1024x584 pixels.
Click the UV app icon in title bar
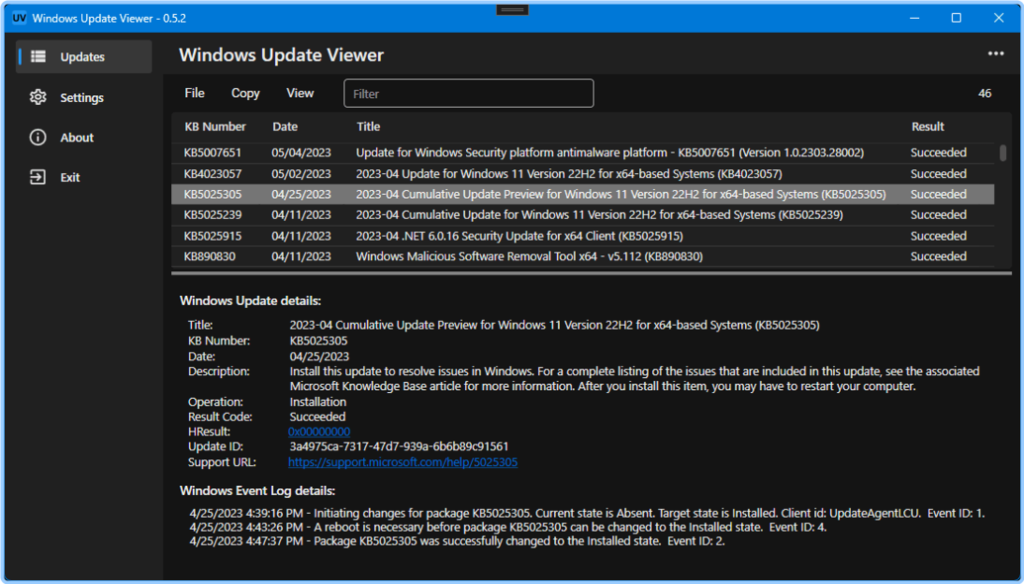coord(20,18)
